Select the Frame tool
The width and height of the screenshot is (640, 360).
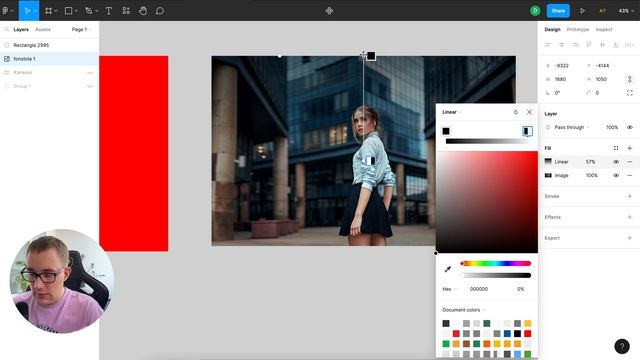49,11
